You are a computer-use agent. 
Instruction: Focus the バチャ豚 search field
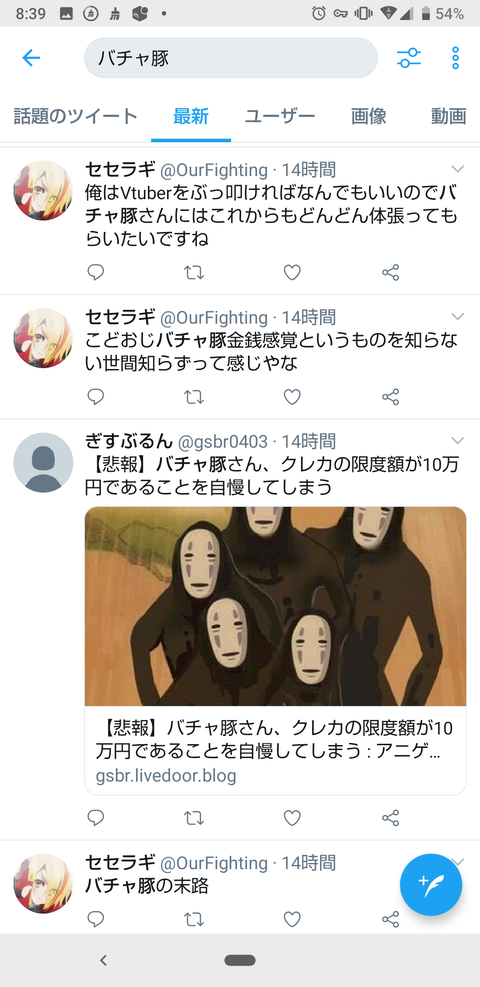tap(231, 58)
